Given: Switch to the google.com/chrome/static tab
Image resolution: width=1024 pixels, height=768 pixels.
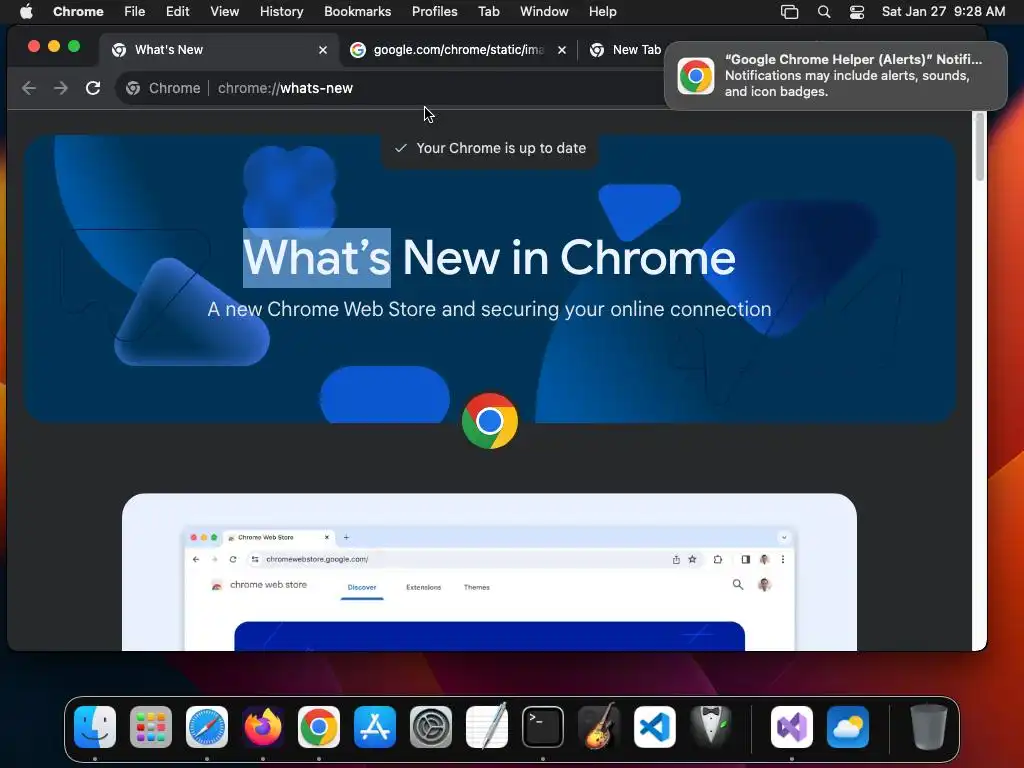Looking at the screenshot, I should click(x=458, y=50).
